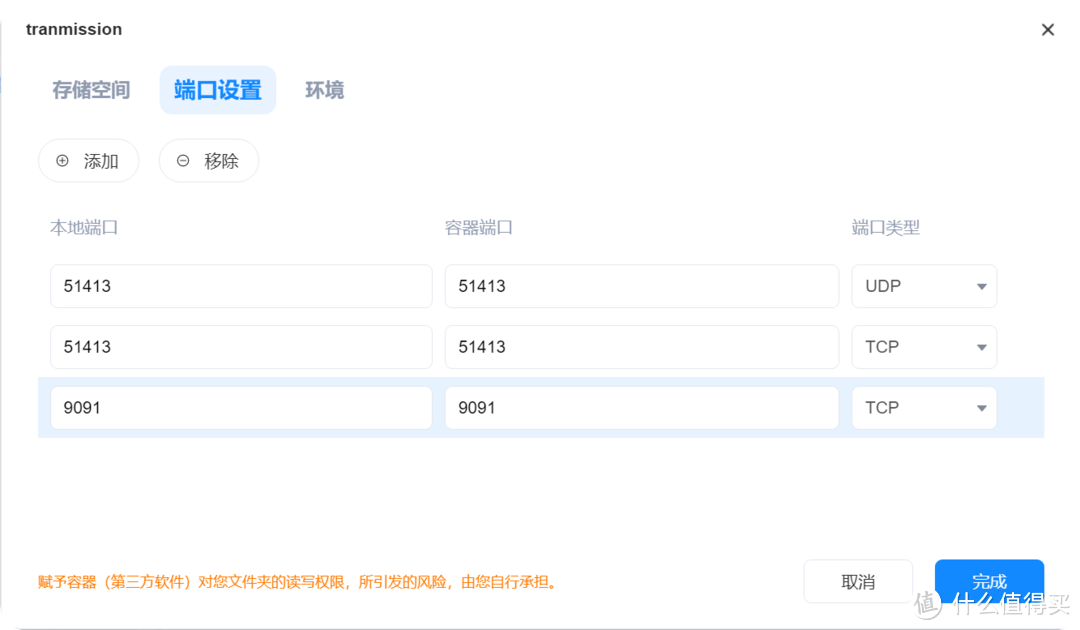Screen dimensions: 1080x630
Task: Open the UDP port type dropdown
Action: pos(922,286)
